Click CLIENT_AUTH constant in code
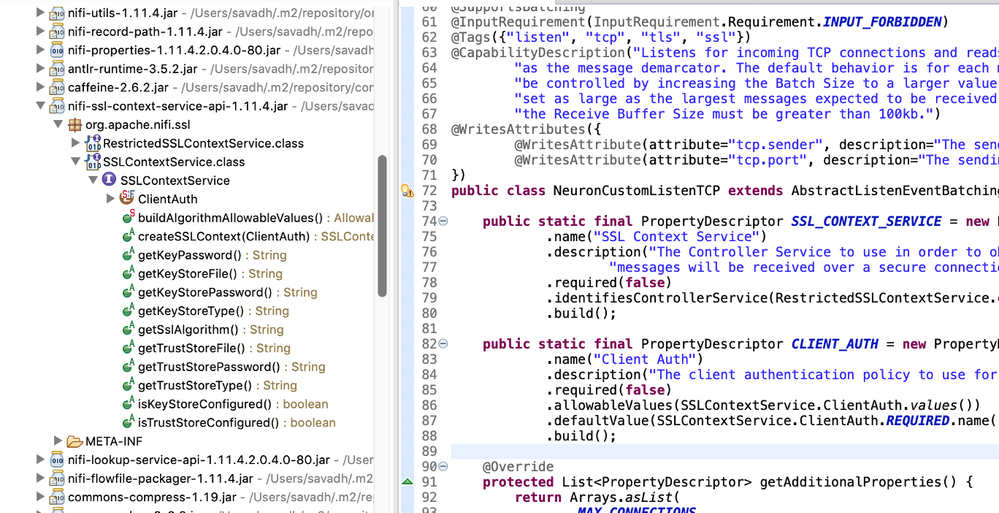 (x=835, y=344)
